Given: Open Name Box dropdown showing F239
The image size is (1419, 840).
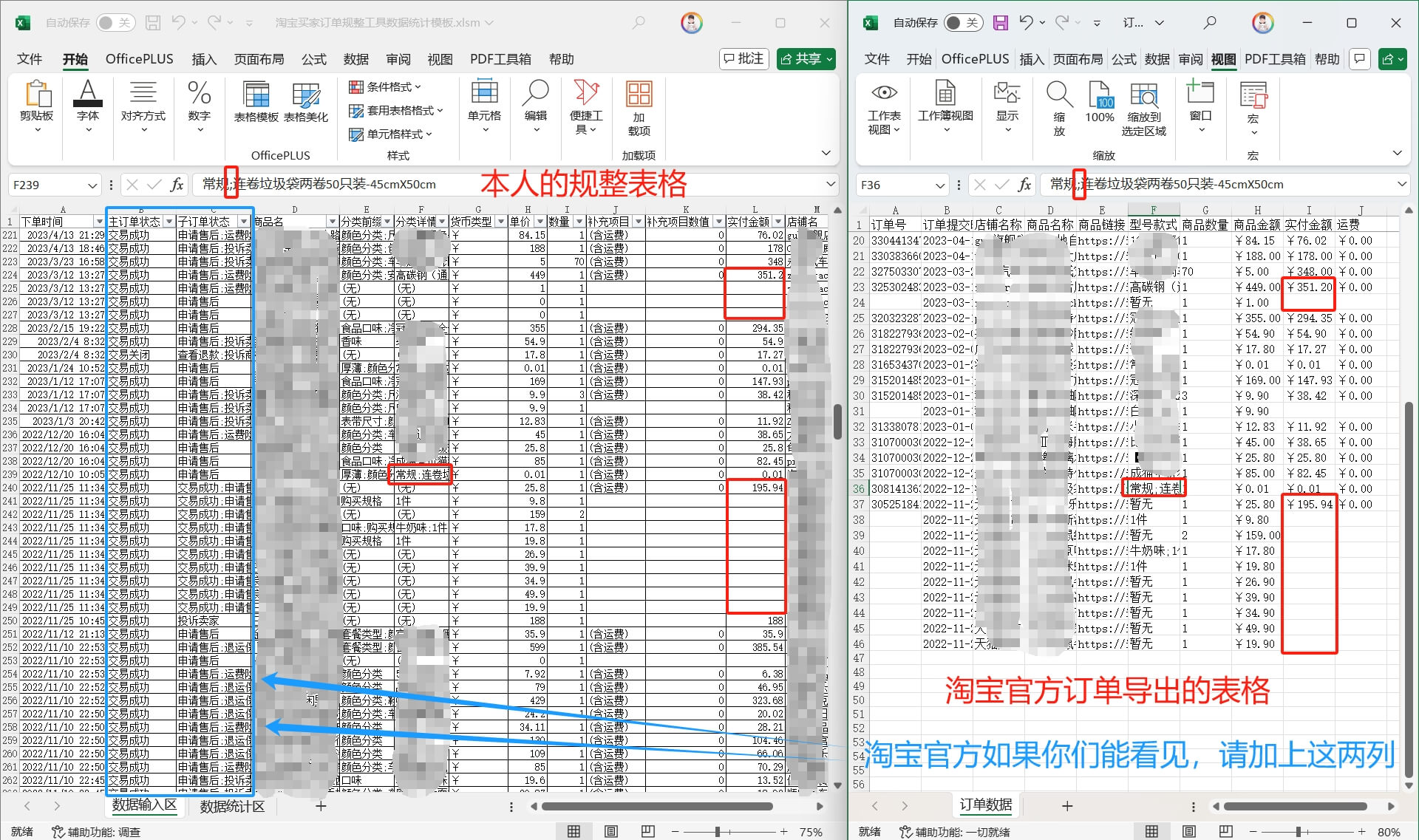Looking at the screenshot, I should coord(92,185).
